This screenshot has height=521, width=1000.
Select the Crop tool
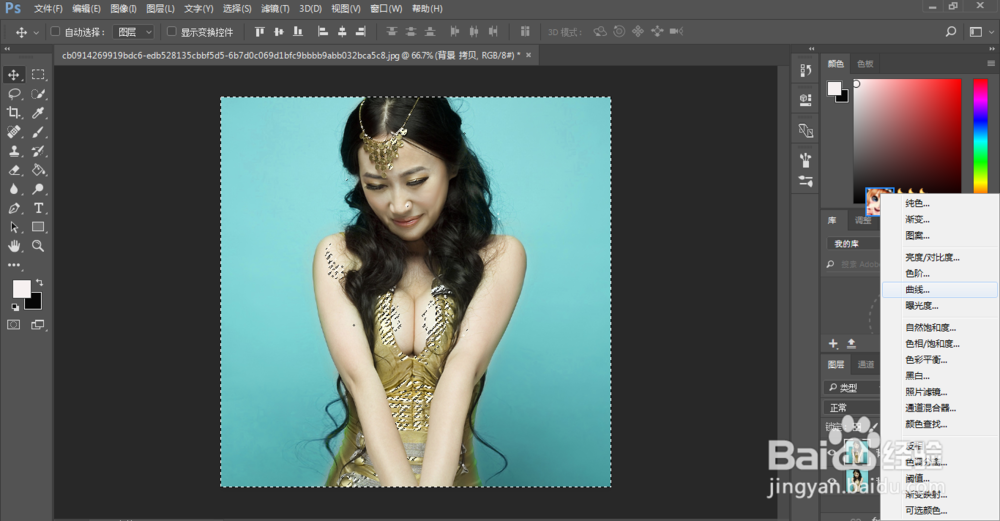click(x=13, y=113)
